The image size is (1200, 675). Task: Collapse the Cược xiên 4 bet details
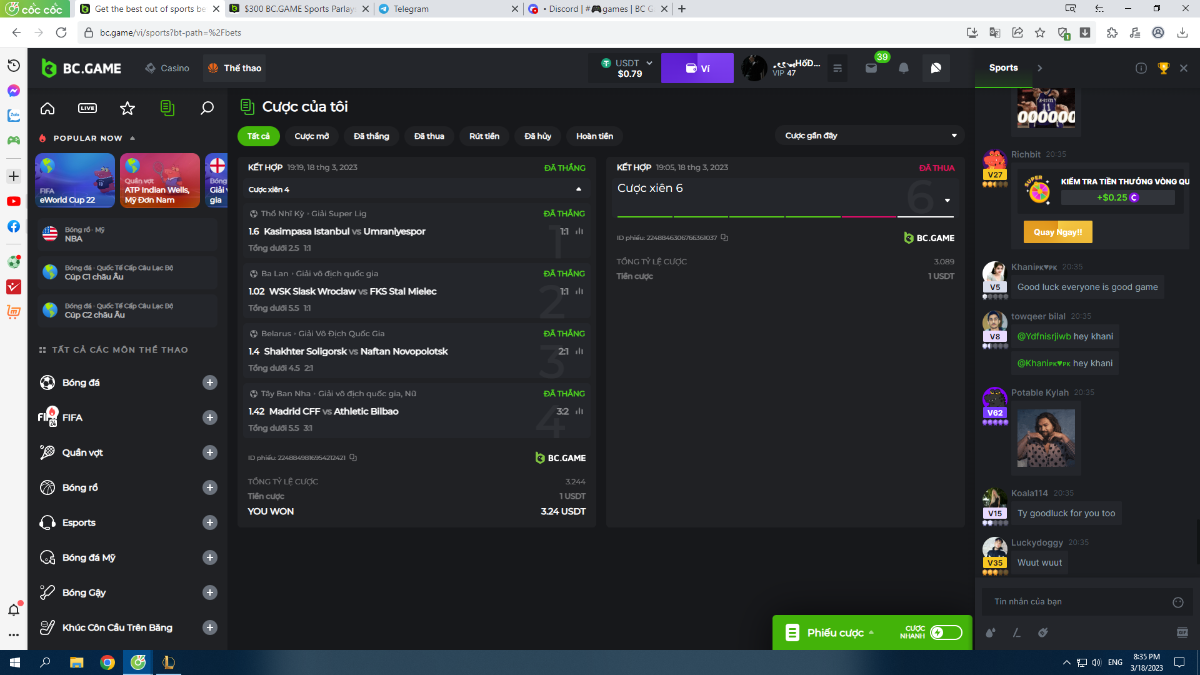(x=578, y=189)
